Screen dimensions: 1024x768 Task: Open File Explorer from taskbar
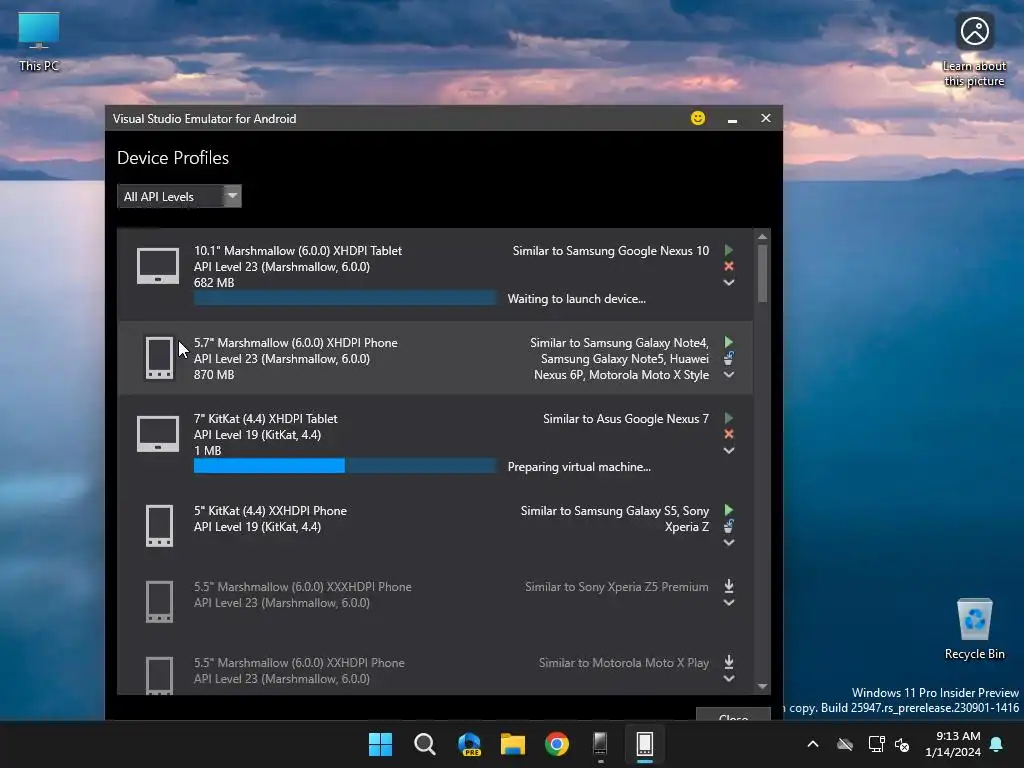click(x=513, y=744)
